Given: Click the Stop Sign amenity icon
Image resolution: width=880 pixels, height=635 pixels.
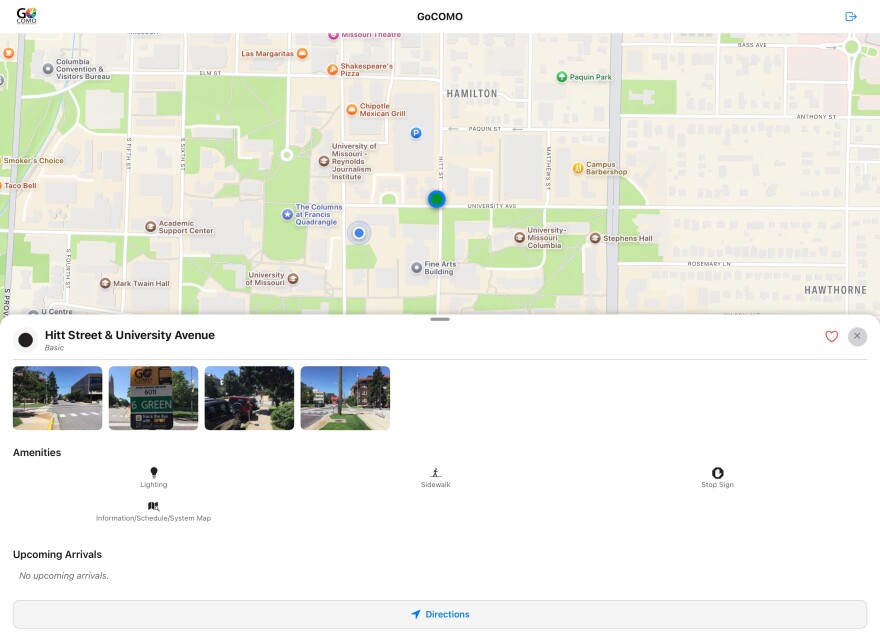Looking at the screenshot, I should 717,473.
